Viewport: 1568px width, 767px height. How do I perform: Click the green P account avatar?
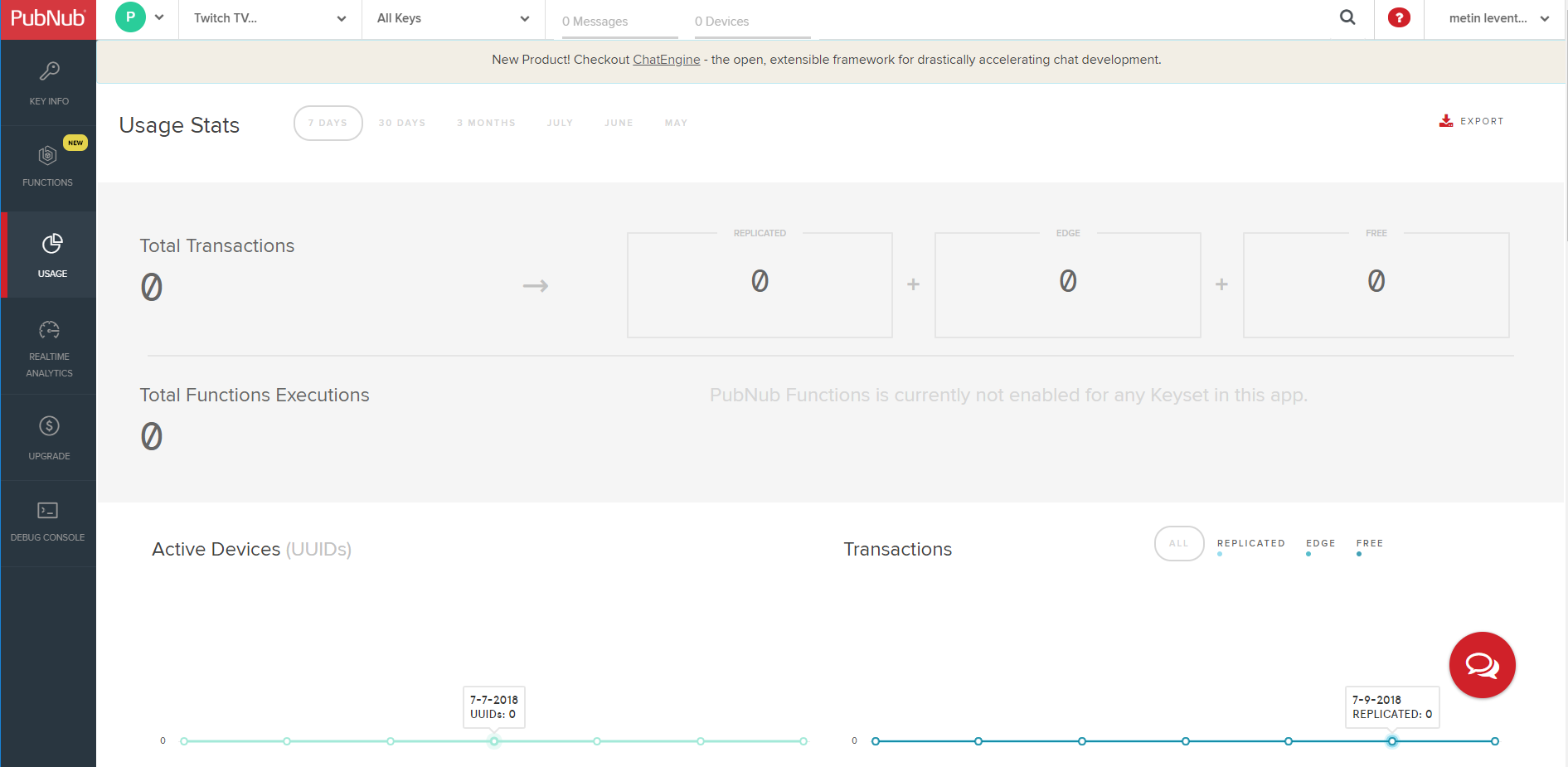tap(130, 17)
